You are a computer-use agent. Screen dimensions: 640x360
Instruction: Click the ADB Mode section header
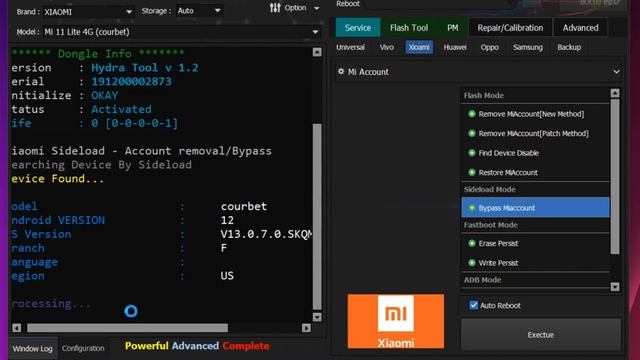pos(482,280)
